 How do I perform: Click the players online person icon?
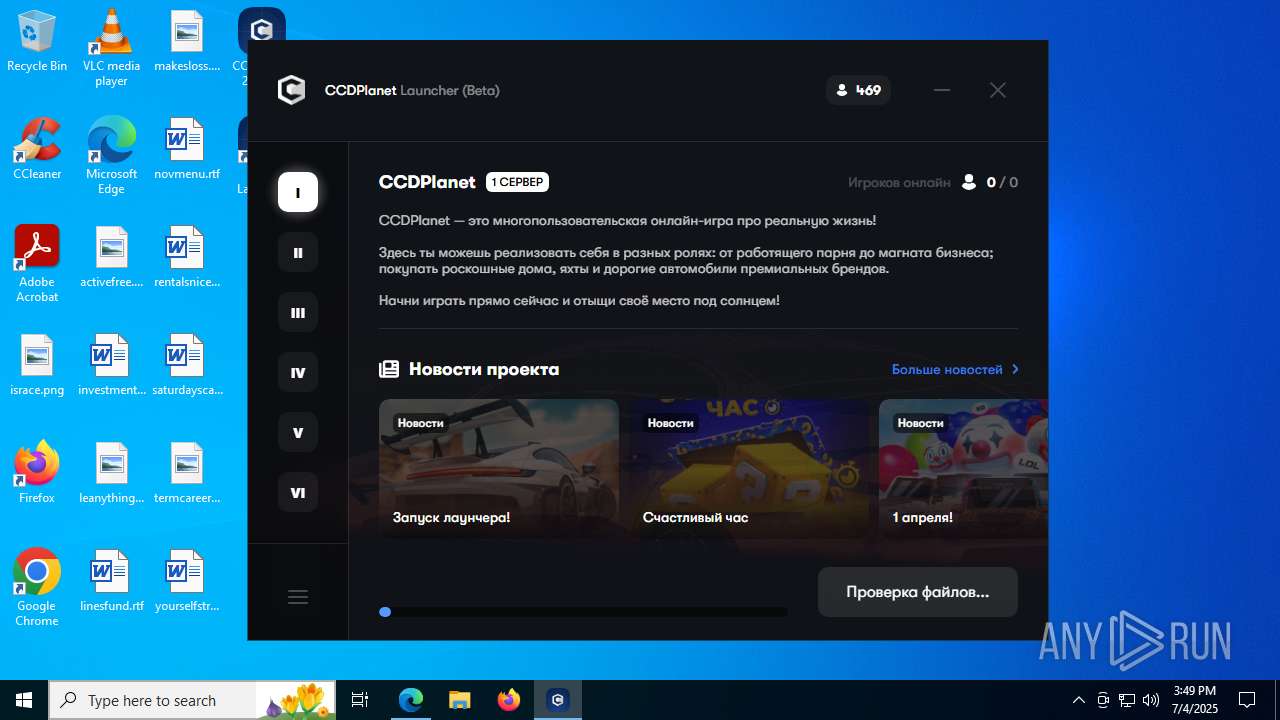pos(968,182)
